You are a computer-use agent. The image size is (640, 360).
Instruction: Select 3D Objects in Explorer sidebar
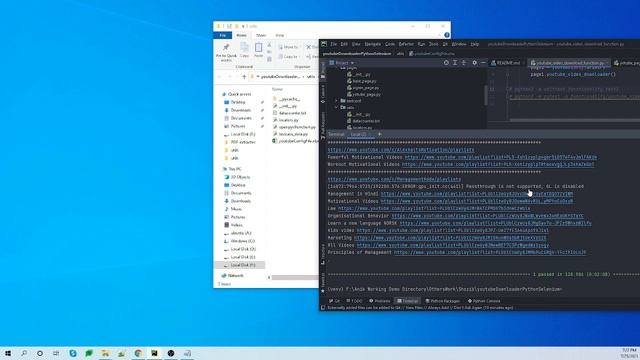(237, 177)
